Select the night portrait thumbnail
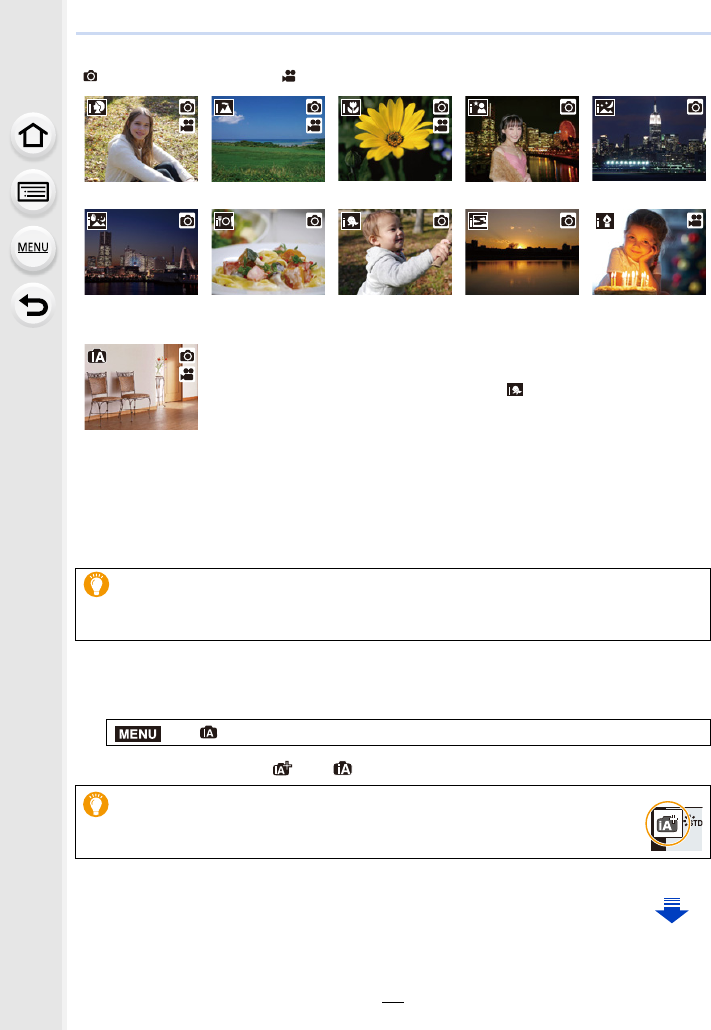Screen dimensions: 711x1030 pos(522,139)
